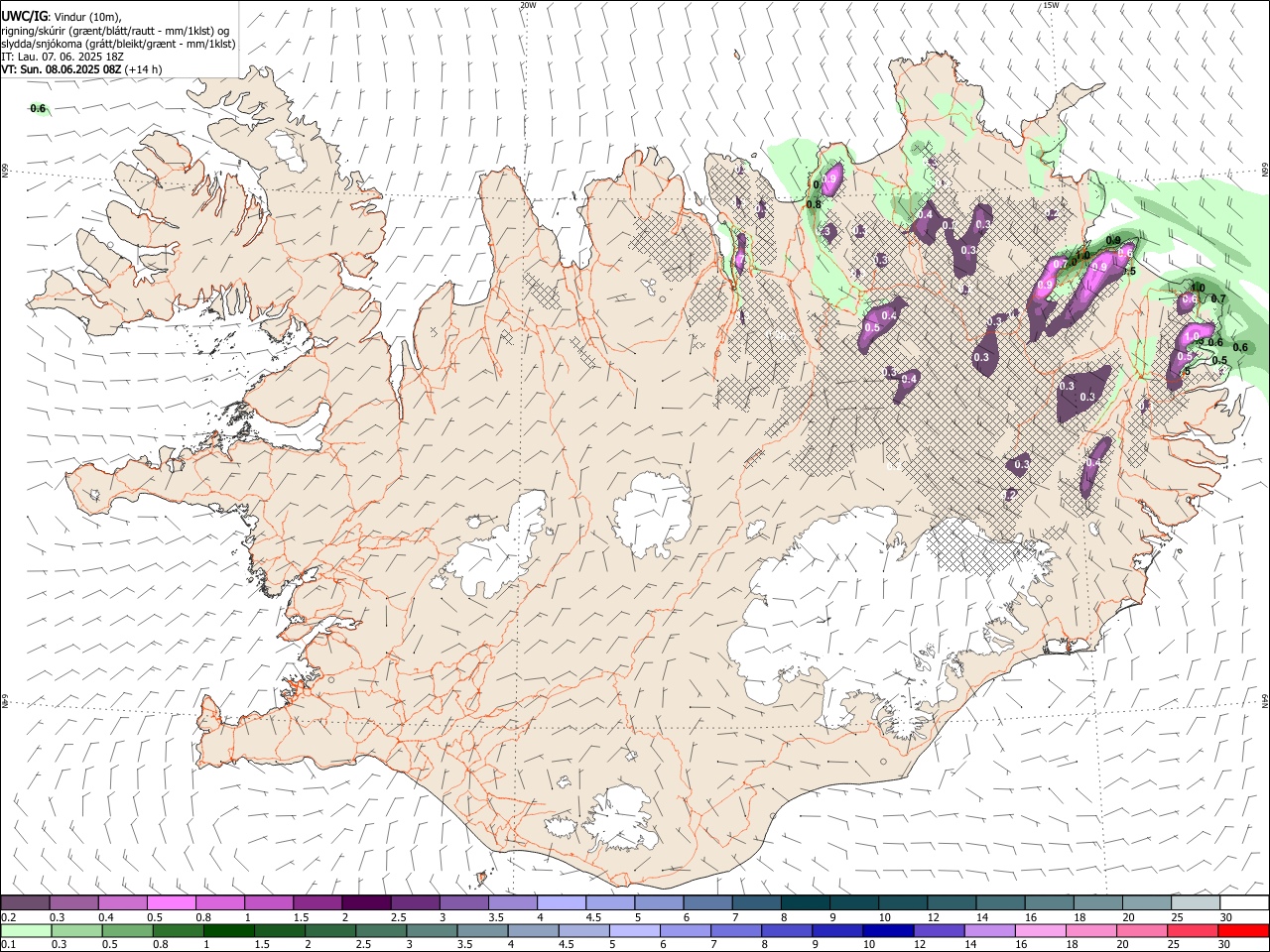The height and width of the screenshot is (952, 1270).
Task: Click the "VT: Sun. 08.06.2025 08Z" valid time
Action: coord(61,69)
